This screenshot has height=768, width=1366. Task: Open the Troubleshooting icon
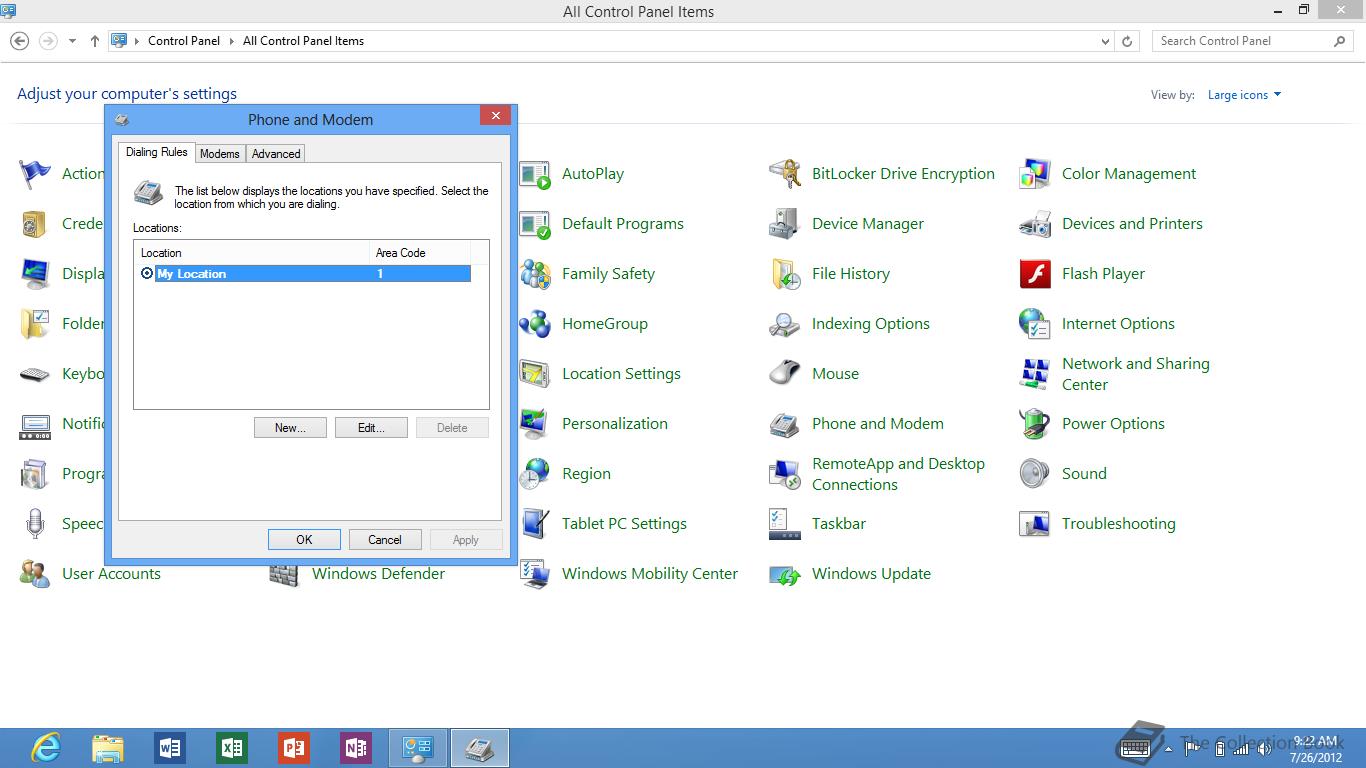pyautogui.click(x=1036, y=524)
